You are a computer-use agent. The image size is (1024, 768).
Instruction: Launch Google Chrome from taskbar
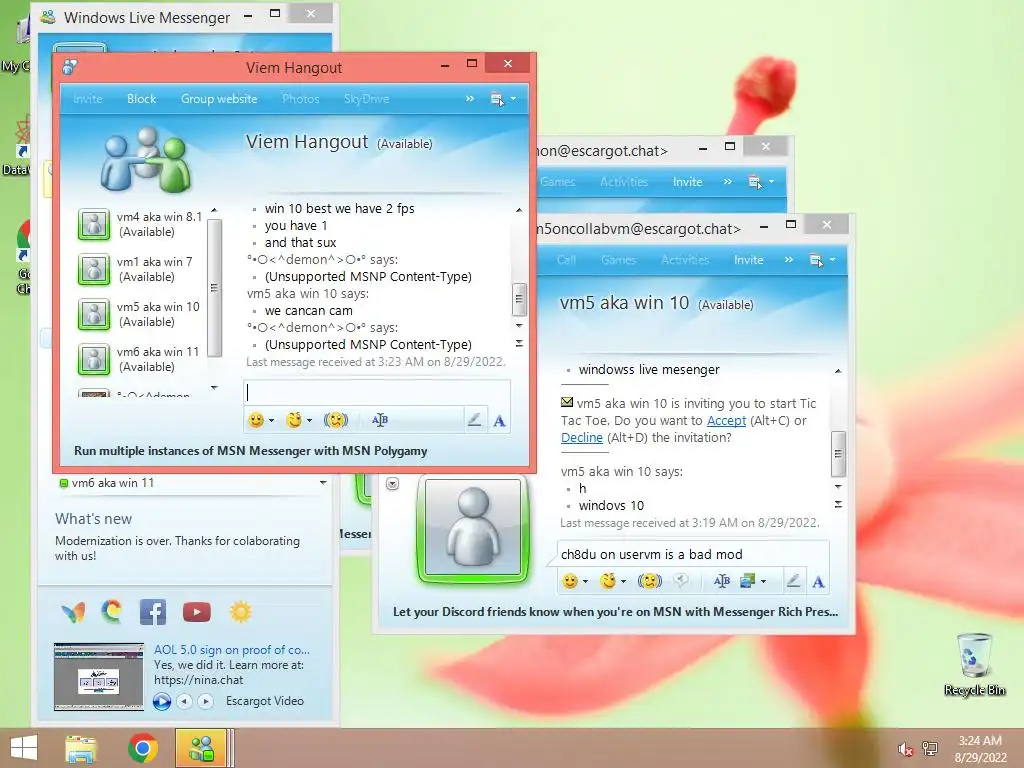(142, 748)
